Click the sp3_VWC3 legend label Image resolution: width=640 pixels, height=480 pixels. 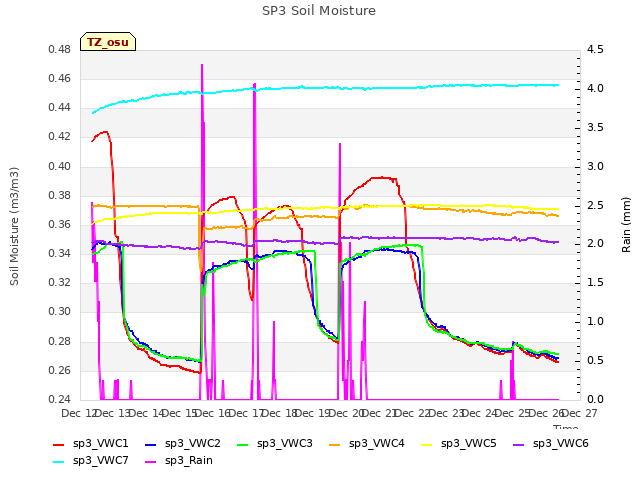click(284, 443)
